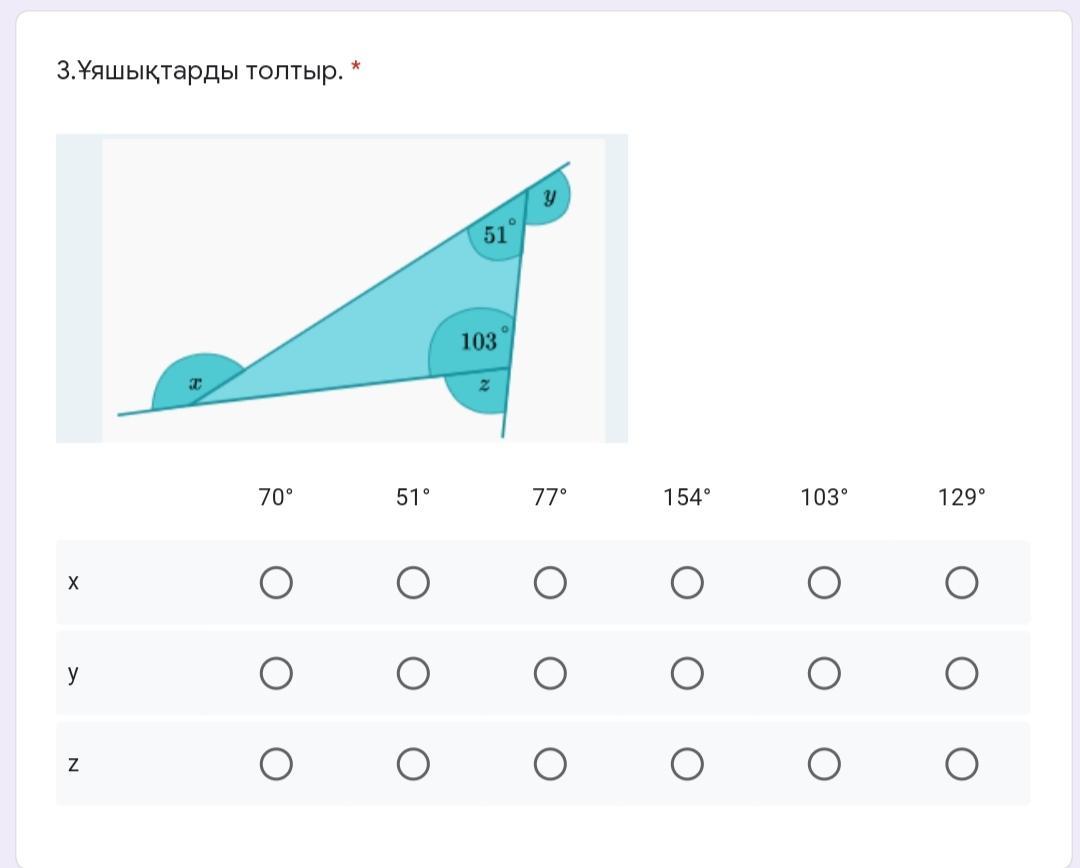Select 70° for row z

click(276, 765)
